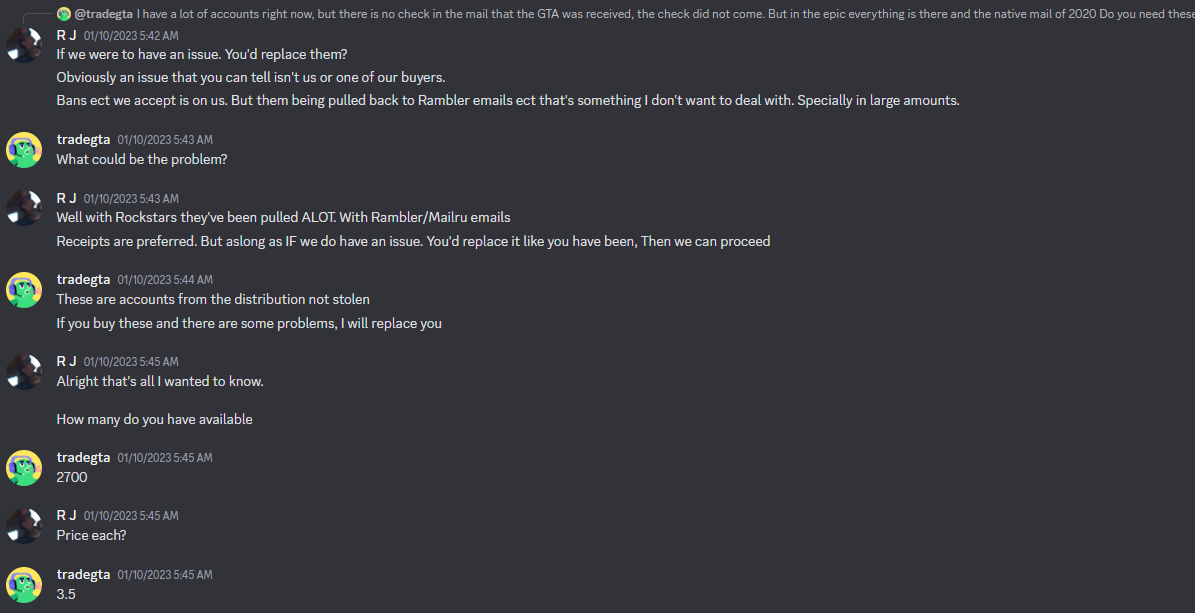The height and width of the screenshot is (613, 1195).
Task: Jump to the quoted reply message text at top
Action: 665,14
